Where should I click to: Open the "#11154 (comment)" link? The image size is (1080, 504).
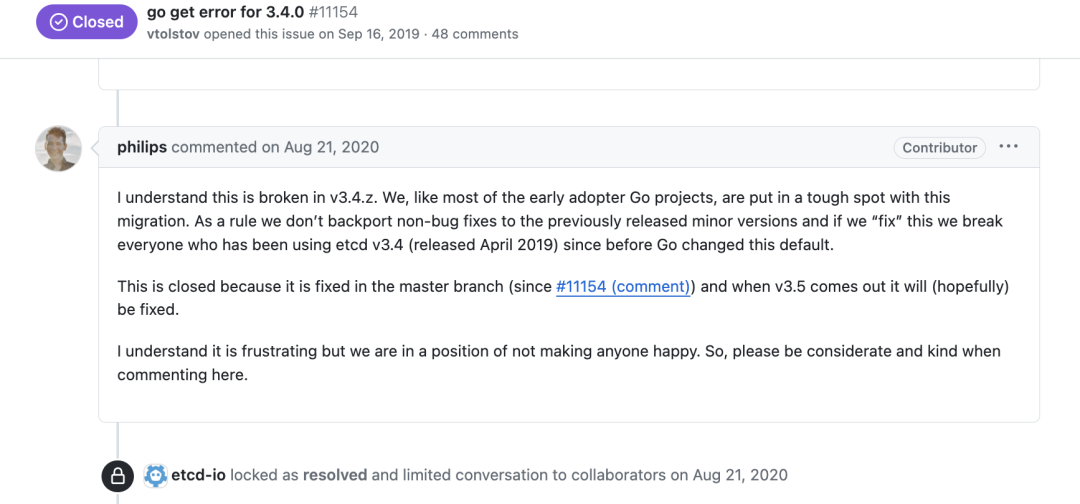pyautogui.click(x=623, y=286)
